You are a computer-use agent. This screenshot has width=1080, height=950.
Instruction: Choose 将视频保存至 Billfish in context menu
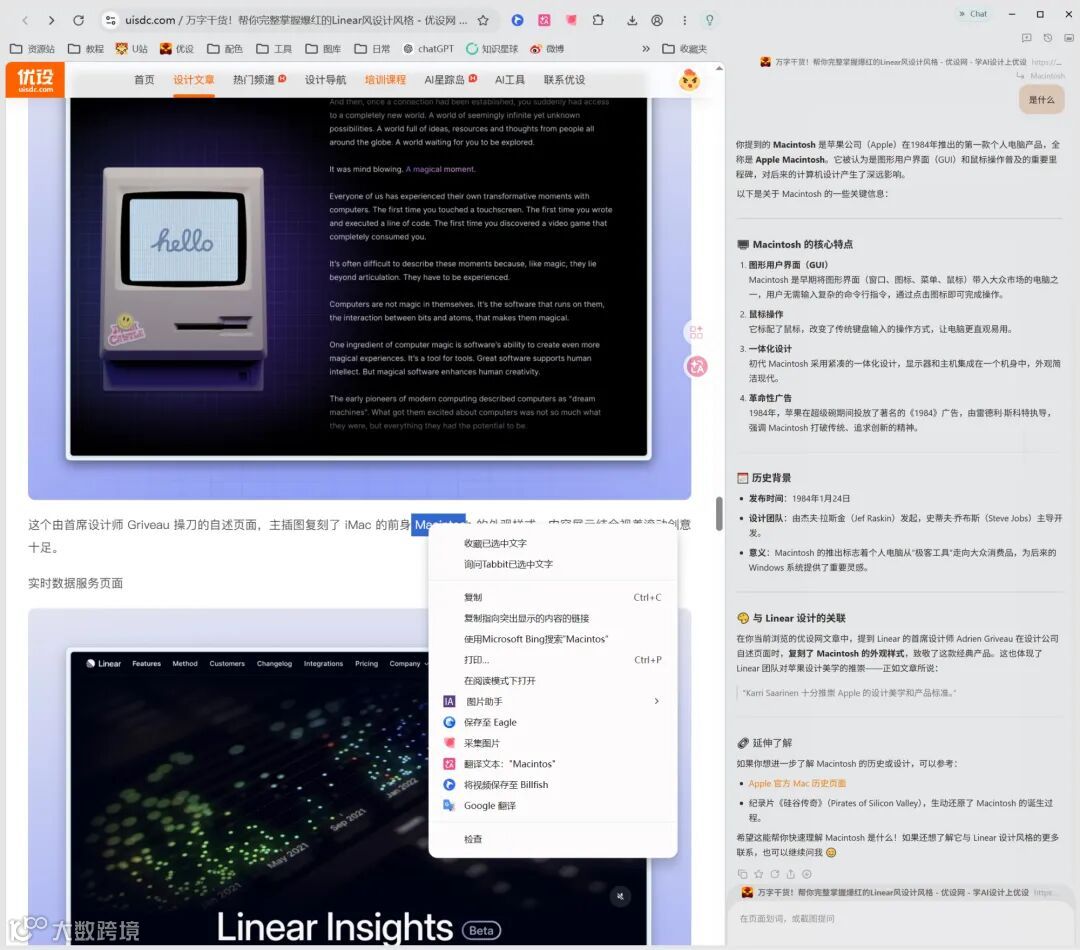pyautogui.click(x=553, y=785)
